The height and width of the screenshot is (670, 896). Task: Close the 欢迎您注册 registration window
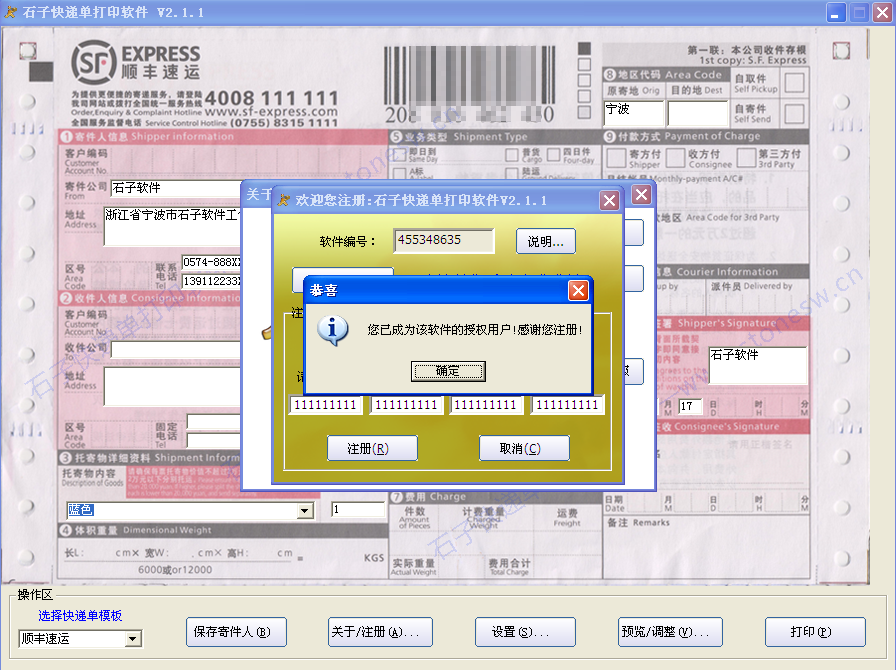pyautogui.click(x=610, y=201)
